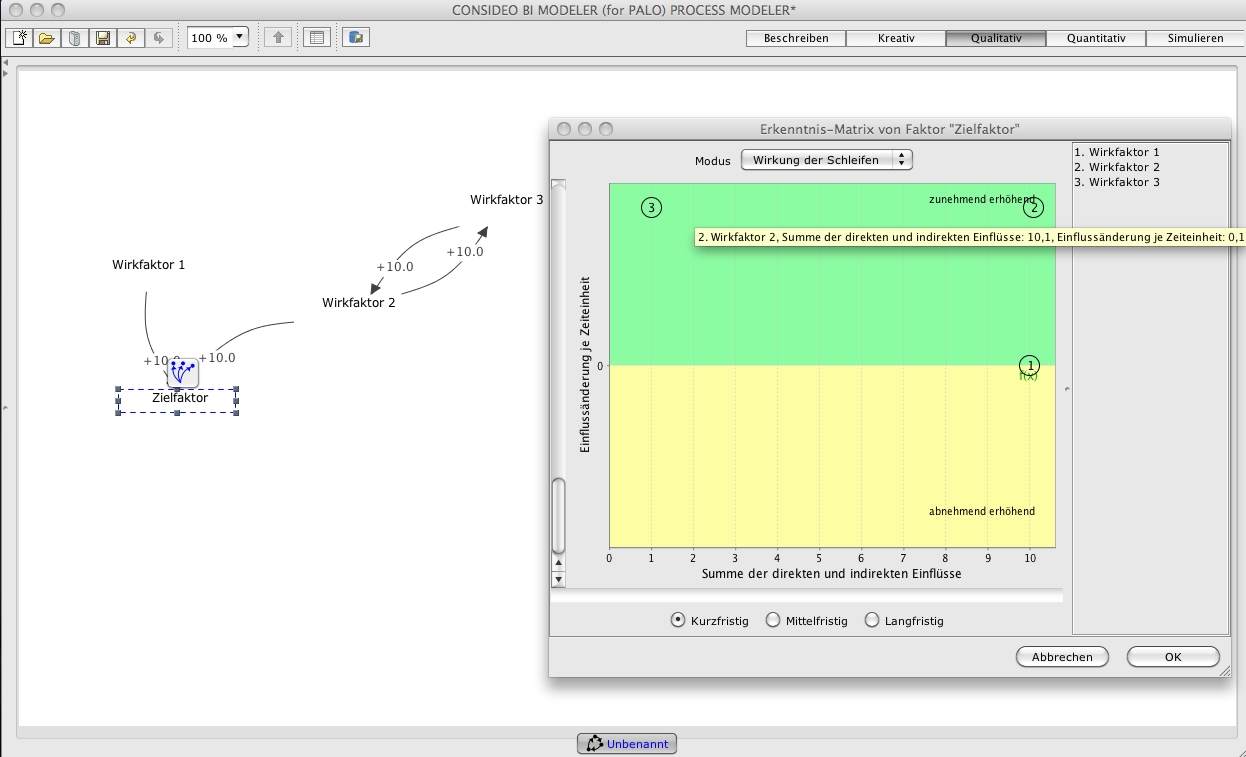Click the matrix vertical scrollbar thumb

click(559, 515)
